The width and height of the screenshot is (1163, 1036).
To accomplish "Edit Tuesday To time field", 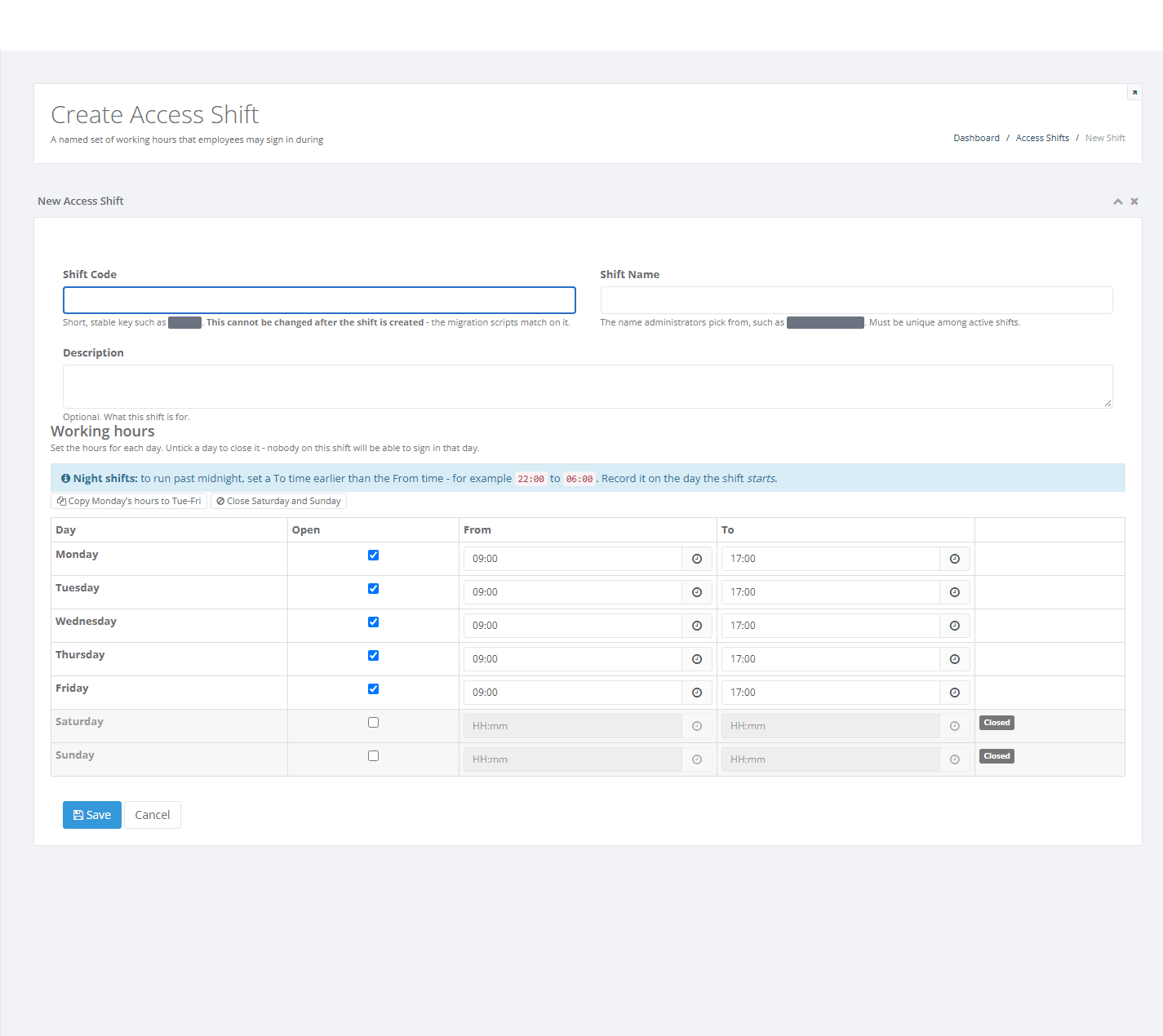I will click(831, 592).
